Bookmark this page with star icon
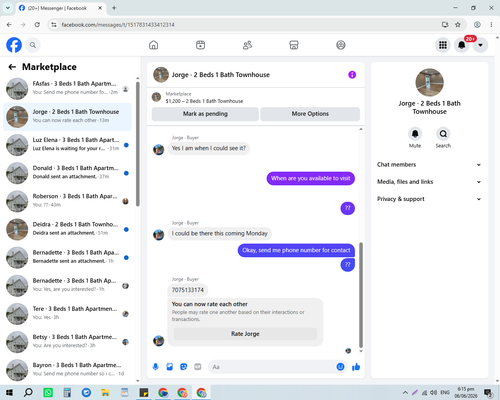500x400 pixels. pos(458,25)
